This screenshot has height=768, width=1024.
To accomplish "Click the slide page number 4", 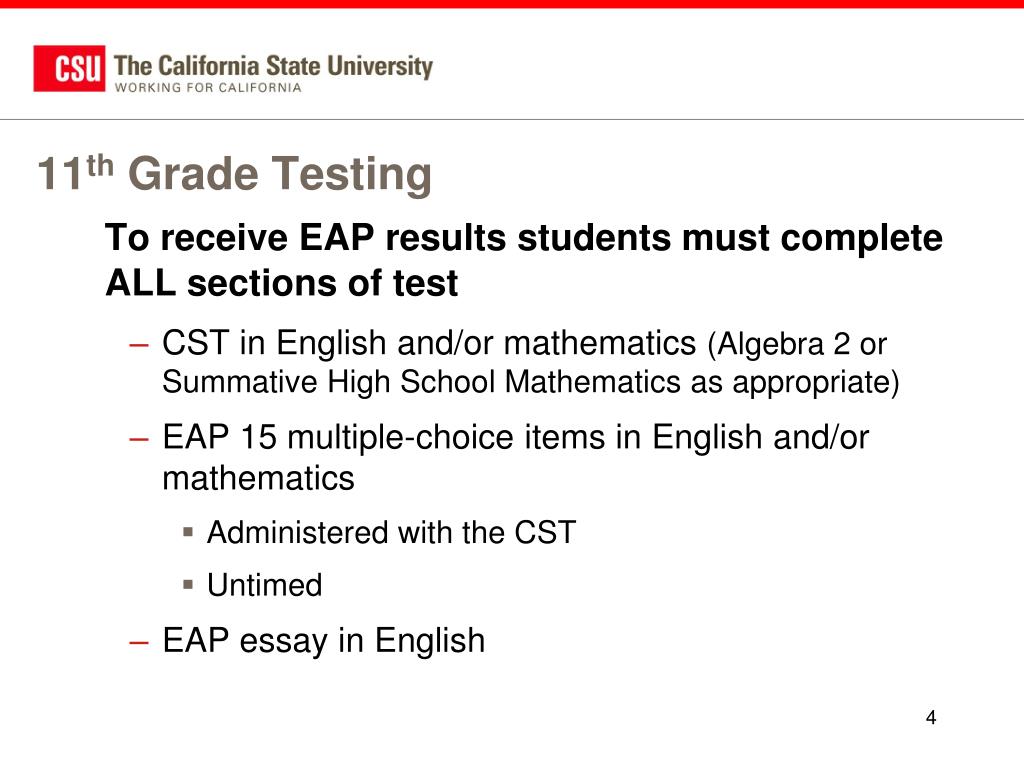I will (931, 718).
